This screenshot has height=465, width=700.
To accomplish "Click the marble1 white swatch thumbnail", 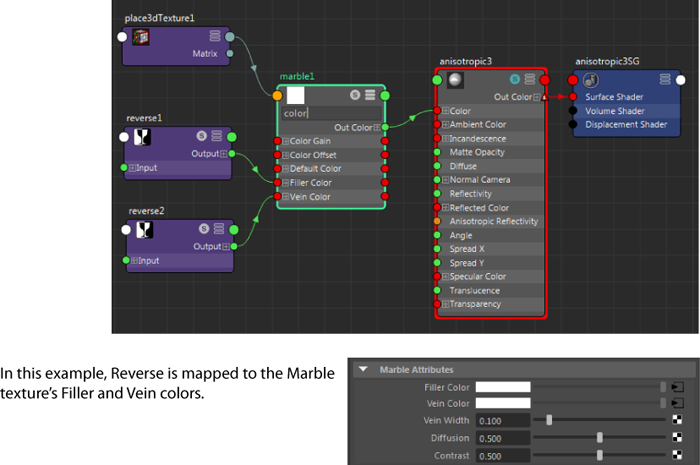I will coord(296,95).
